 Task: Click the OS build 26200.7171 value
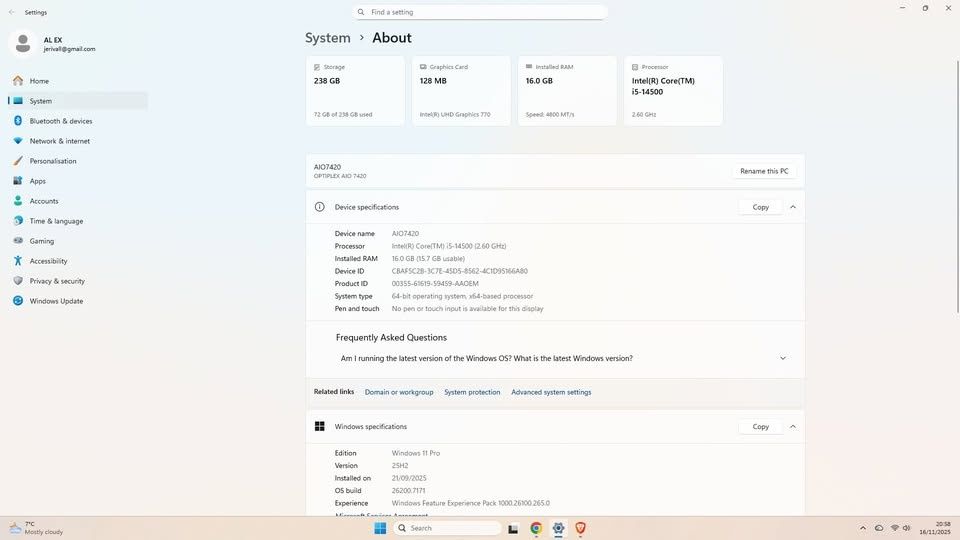coord(408,490)
